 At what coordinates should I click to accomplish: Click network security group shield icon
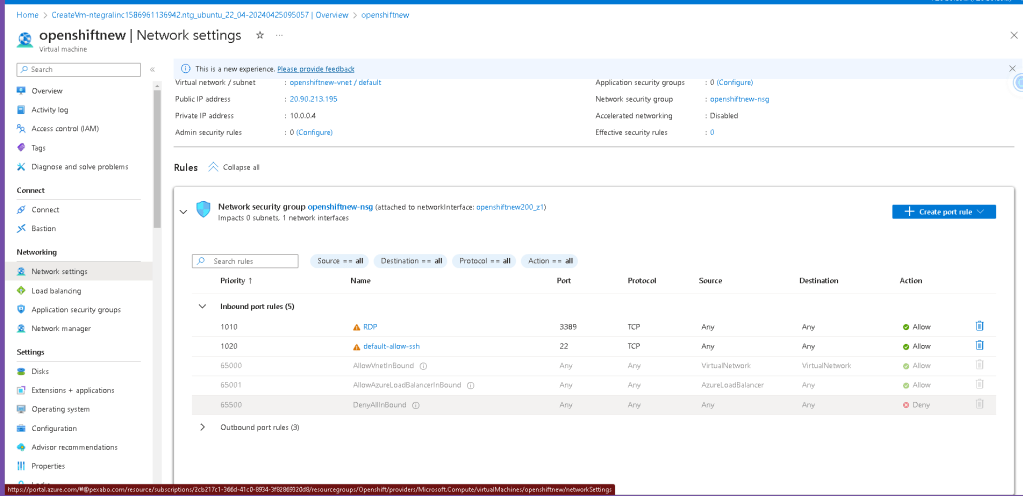pos(204,209)
